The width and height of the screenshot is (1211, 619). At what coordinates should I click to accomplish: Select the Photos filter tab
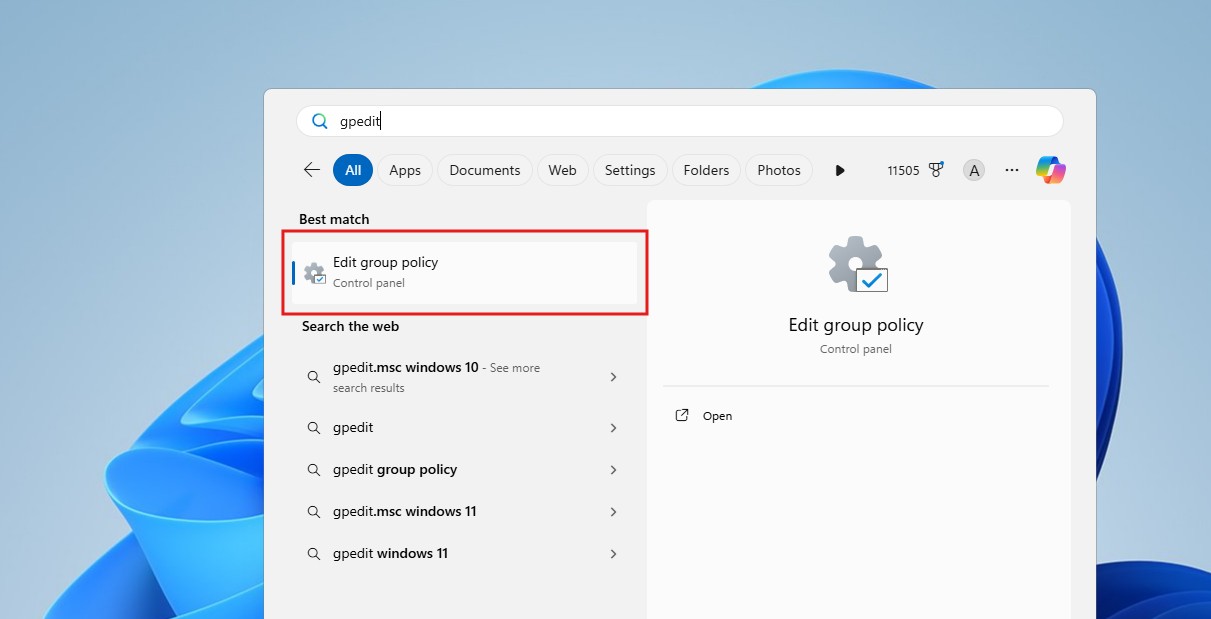tap(778, 170)
